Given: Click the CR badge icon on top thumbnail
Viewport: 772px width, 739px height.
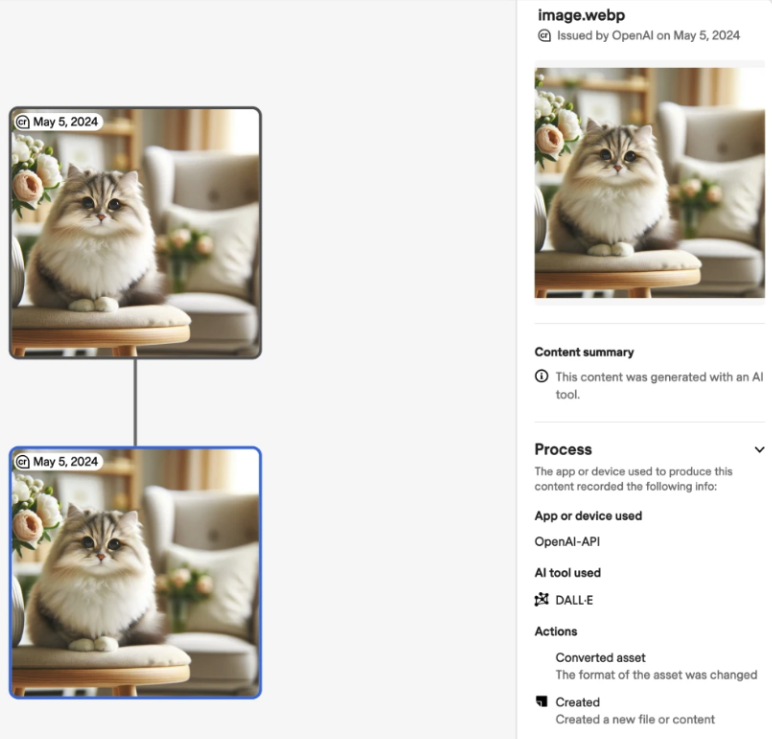Looking at the screenshot, I should pos(23,122).
